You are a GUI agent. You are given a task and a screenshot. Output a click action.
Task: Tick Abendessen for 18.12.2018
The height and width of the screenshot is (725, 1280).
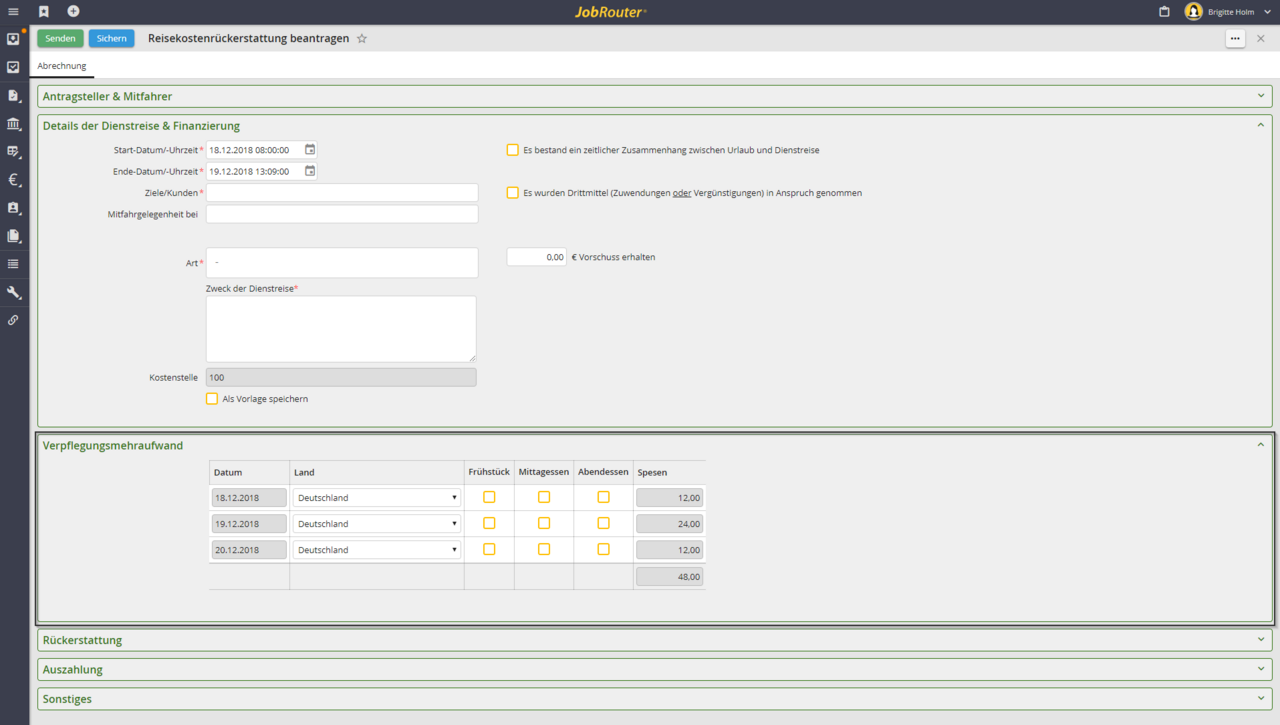tap(603, 497)
